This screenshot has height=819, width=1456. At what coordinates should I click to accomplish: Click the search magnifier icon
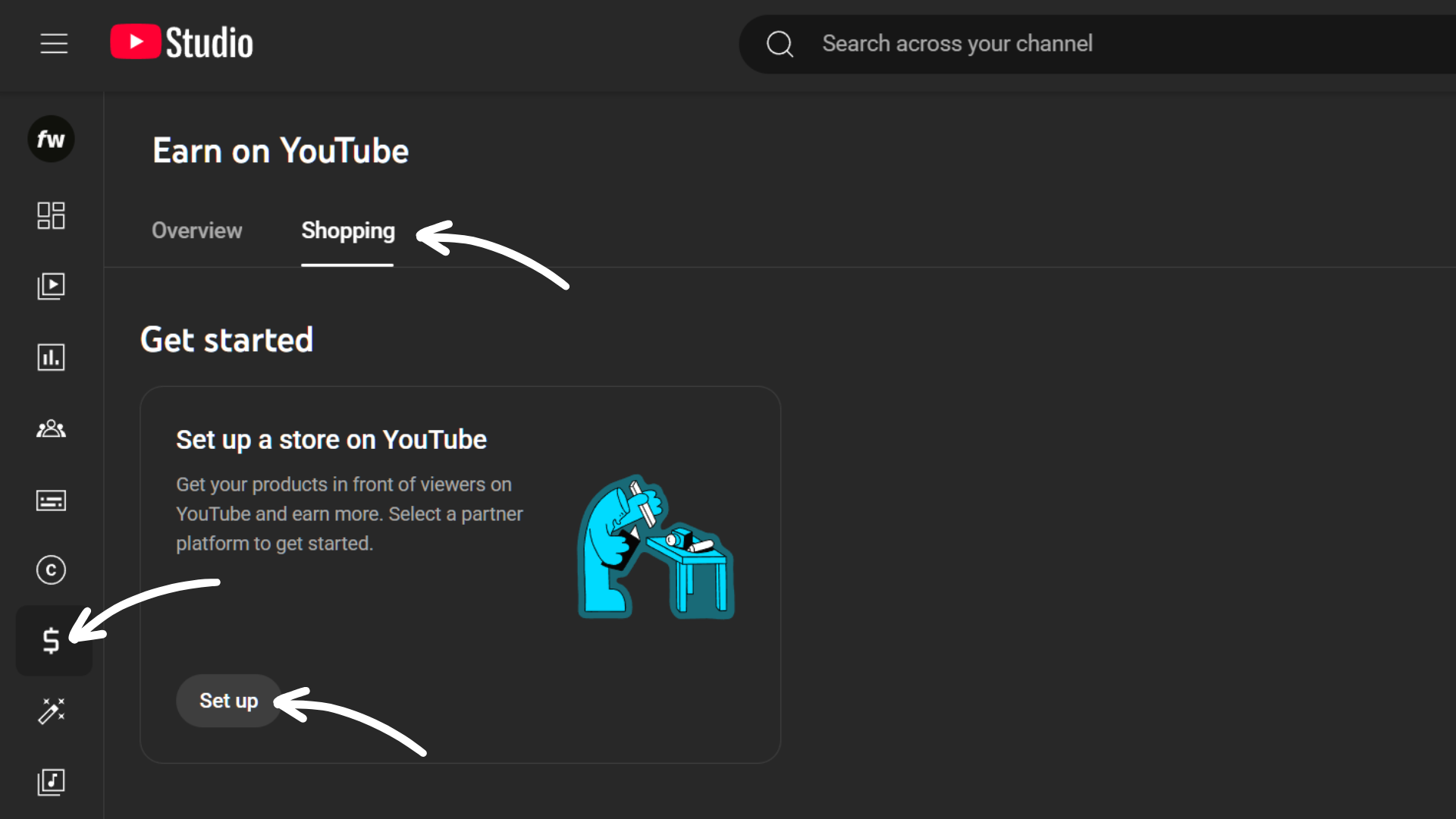click(x=780, y=44)
